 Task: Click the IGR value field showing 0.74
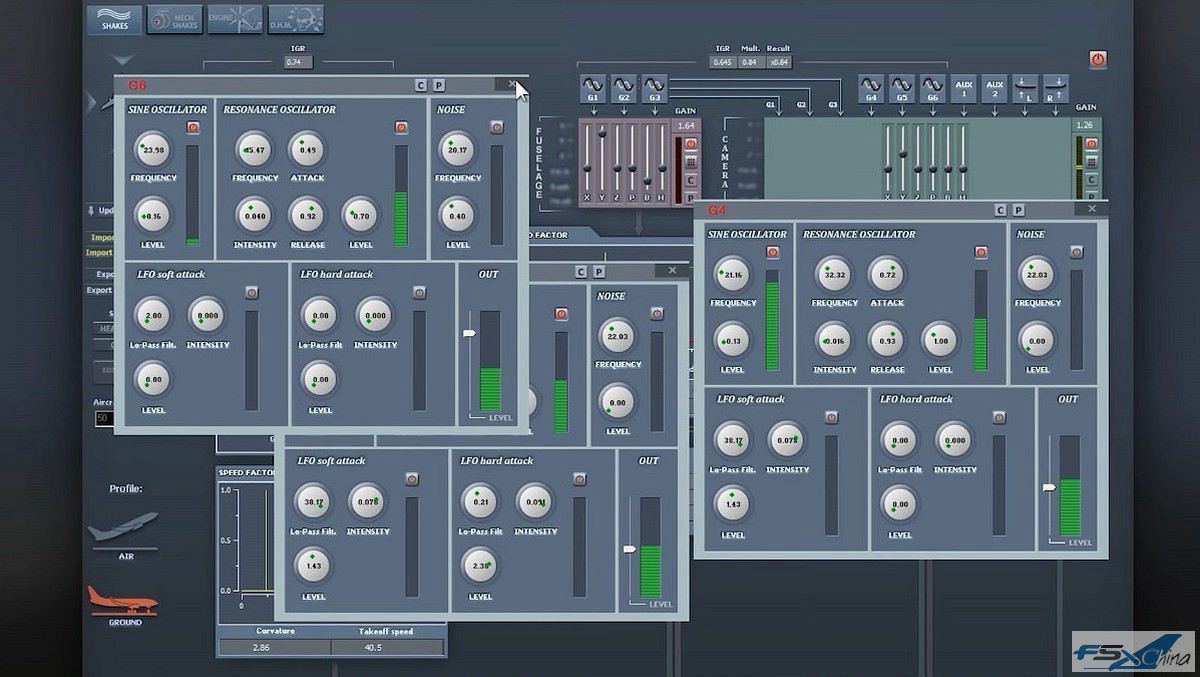pos(298,62)
